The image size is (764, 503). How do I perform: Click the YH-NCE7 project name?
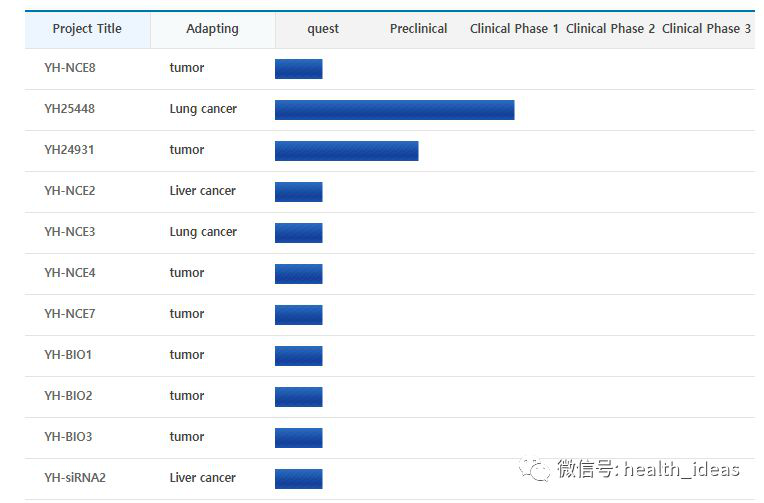(x=70, y=314)
